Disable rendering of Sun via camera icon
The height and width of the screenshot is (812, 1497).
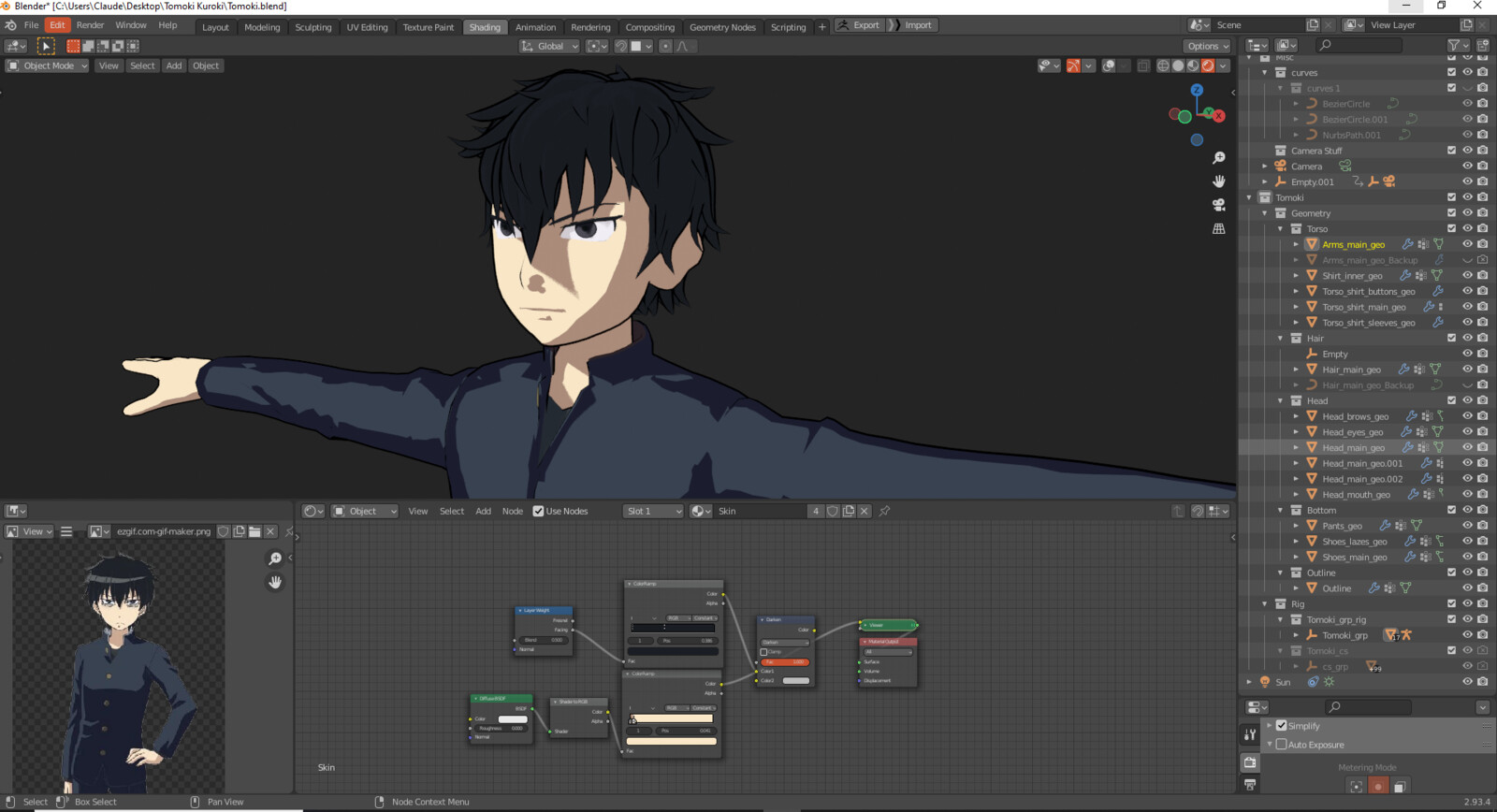tap(1483, 682)
